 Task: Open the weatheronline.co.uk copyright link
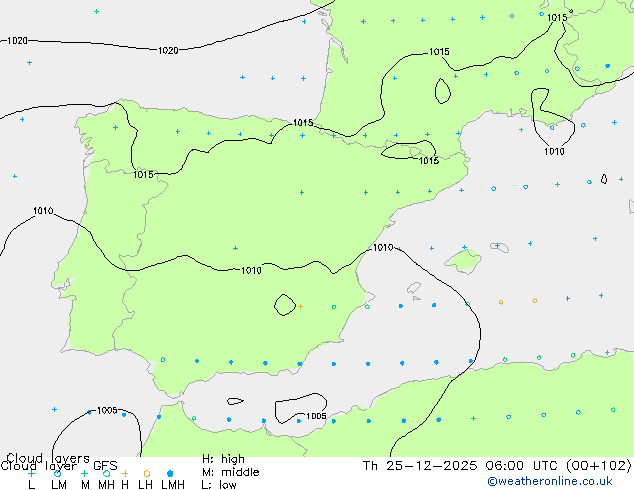point(550,482)
